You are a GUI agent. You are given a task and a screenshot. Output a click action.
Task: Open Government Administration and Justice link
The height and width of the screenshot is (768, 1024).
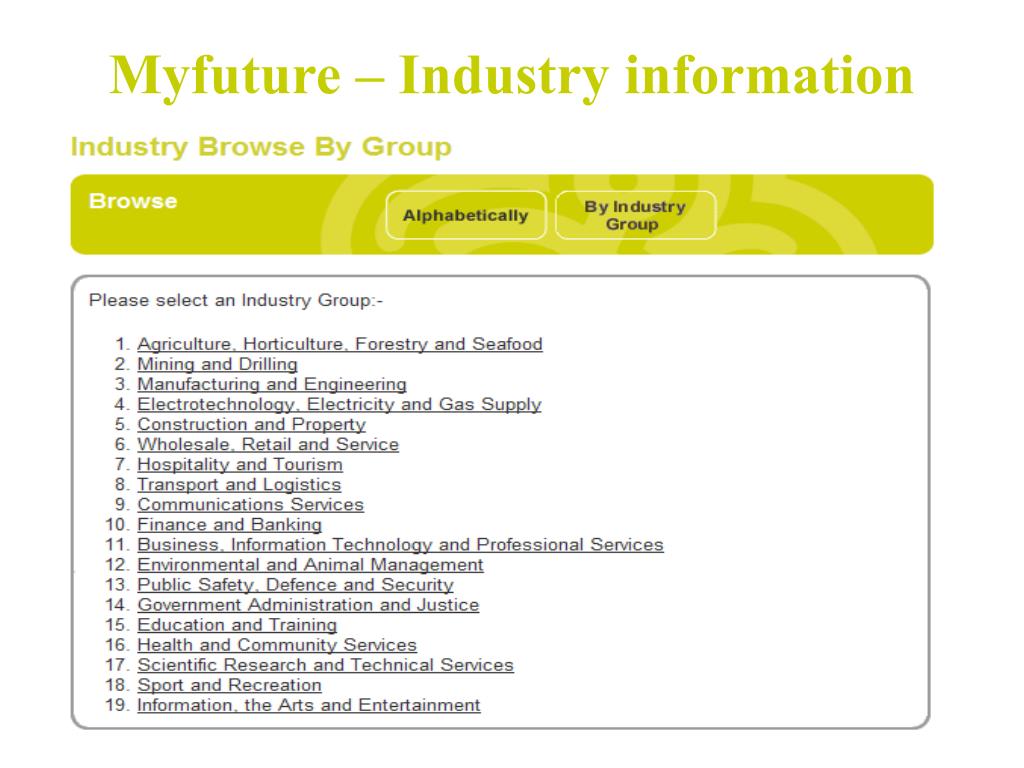[x=308, y=605]
